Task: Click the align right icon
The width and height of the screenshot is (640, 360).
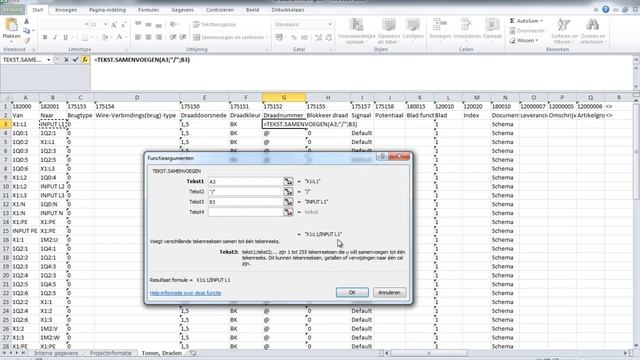Action: (x=158, y=37)
